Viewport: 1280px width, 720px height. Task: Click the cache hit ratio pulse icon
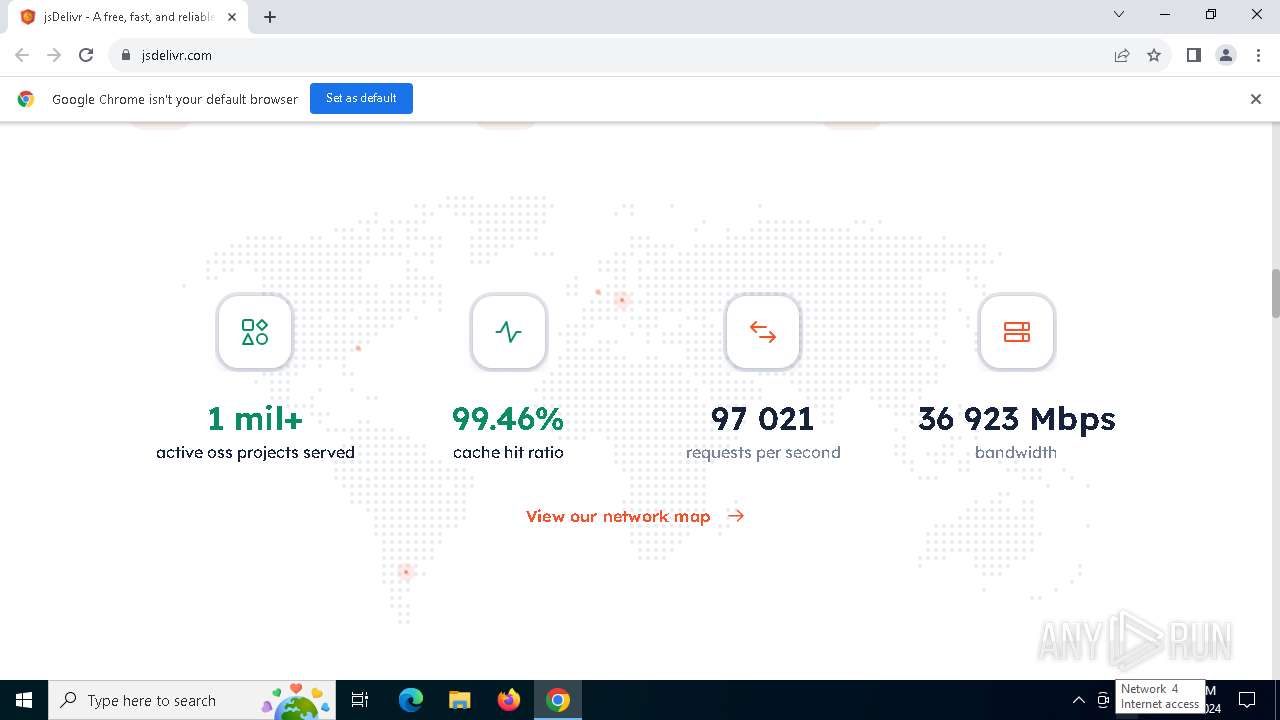509,332
